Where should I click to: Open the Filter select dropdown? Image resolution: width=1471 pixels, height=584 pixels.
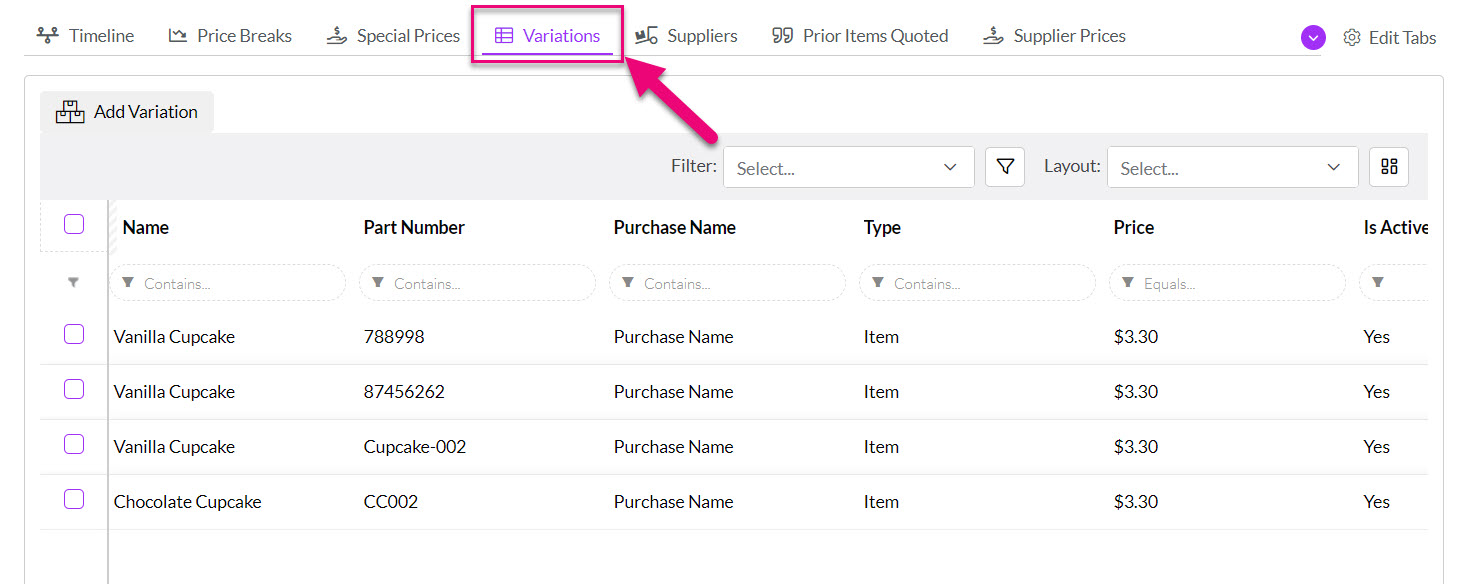click(x=849, y=167)
